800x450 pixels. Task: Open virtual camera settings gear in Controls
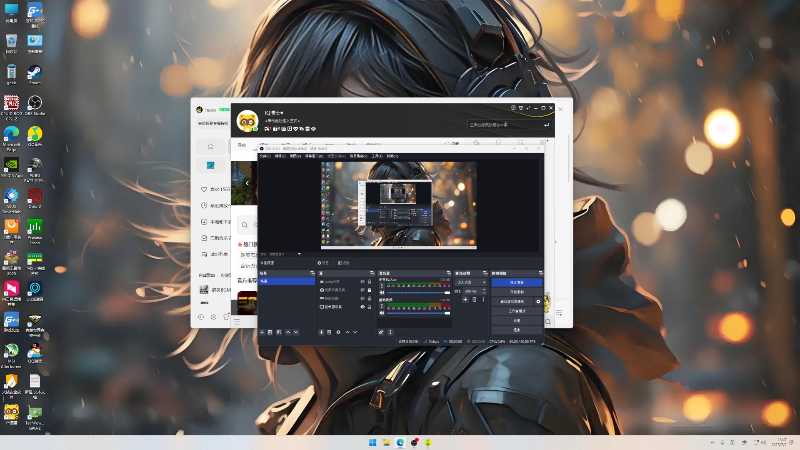(538, 302)
